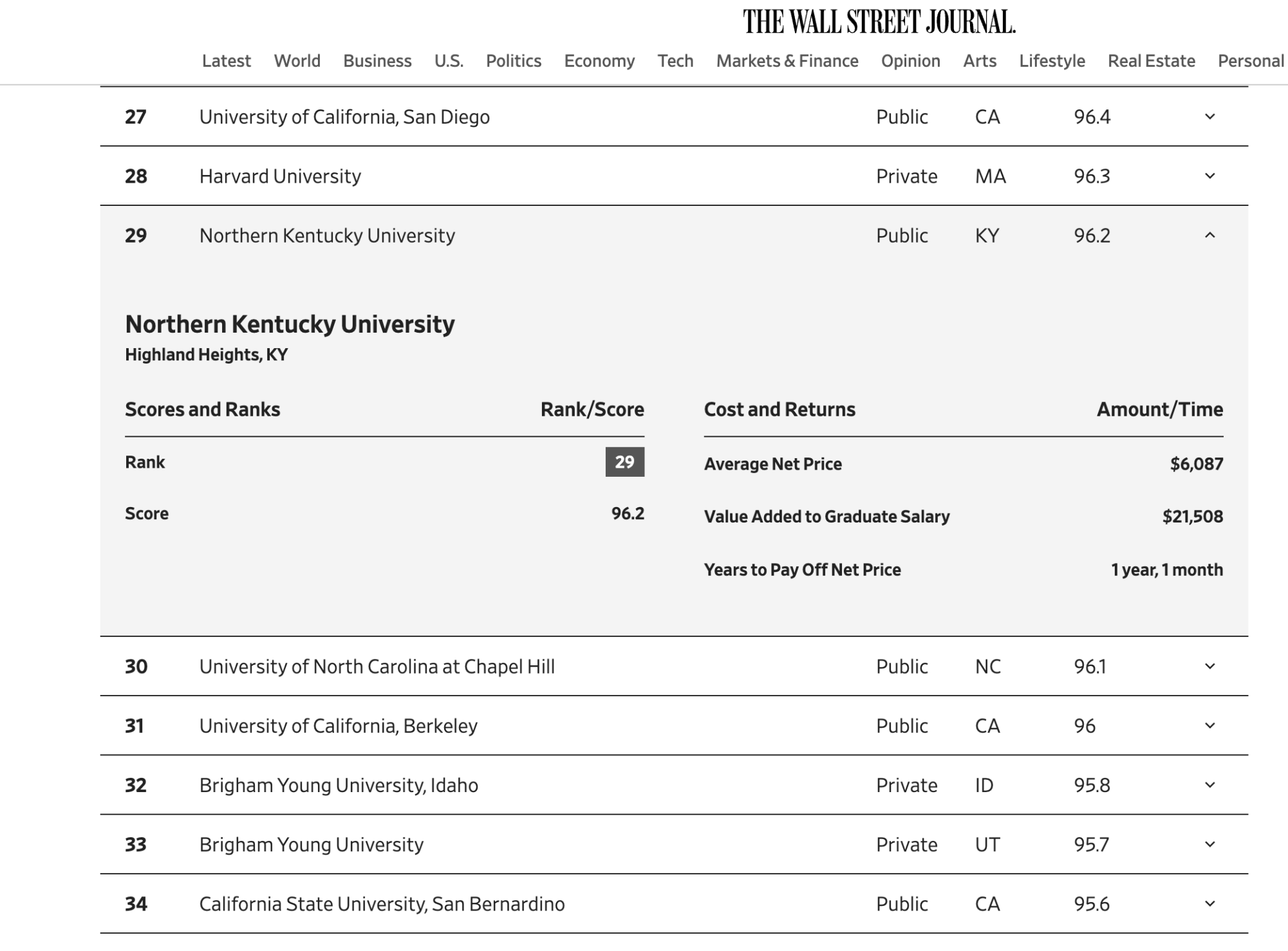
Task: Expand Harvard University row chevron
Action: click(x=1209, y=176)
